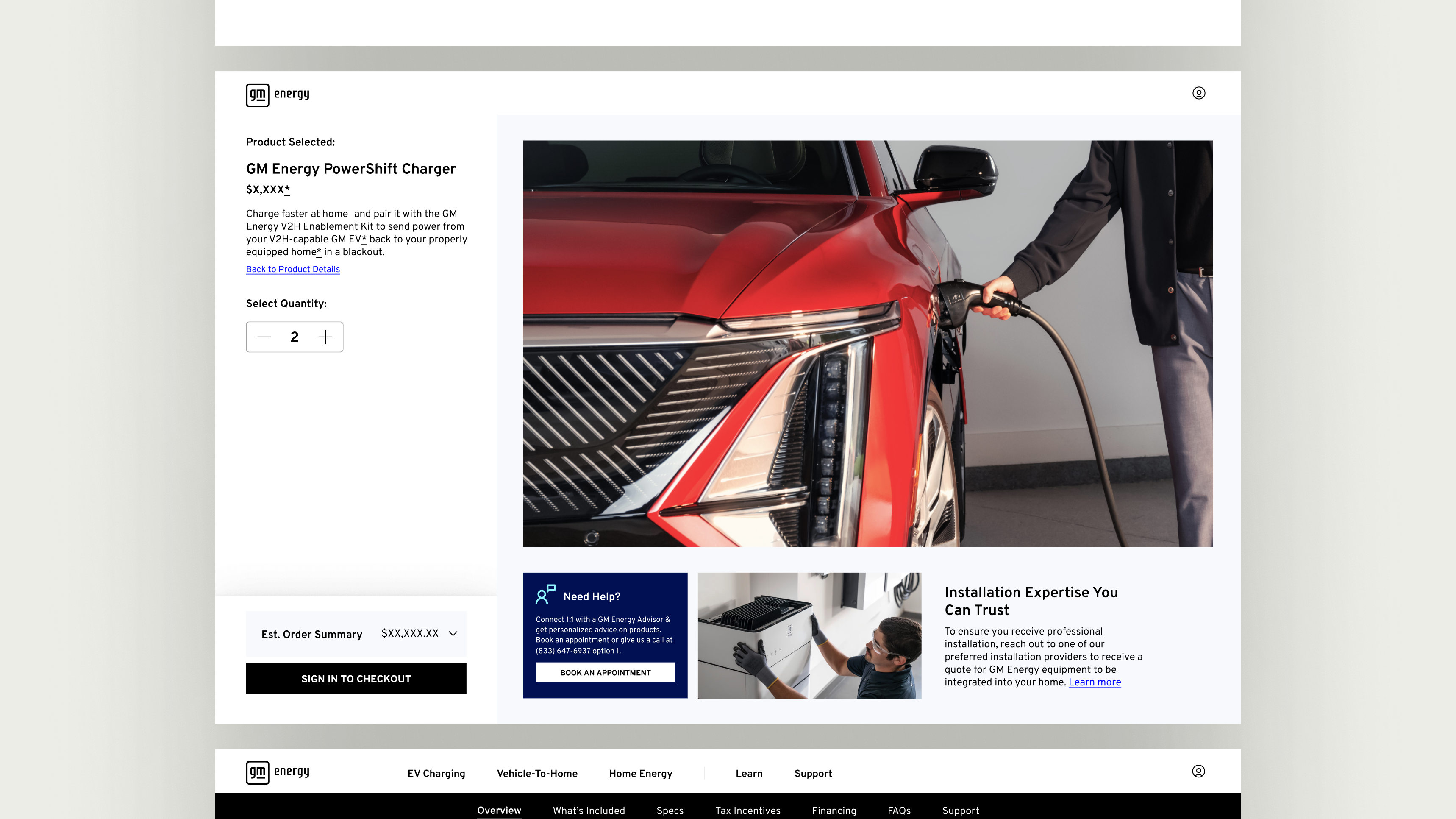Viewport: 1456px width, 819px height.
Task: Click the red car charging product image
Action: coord(867,343)
